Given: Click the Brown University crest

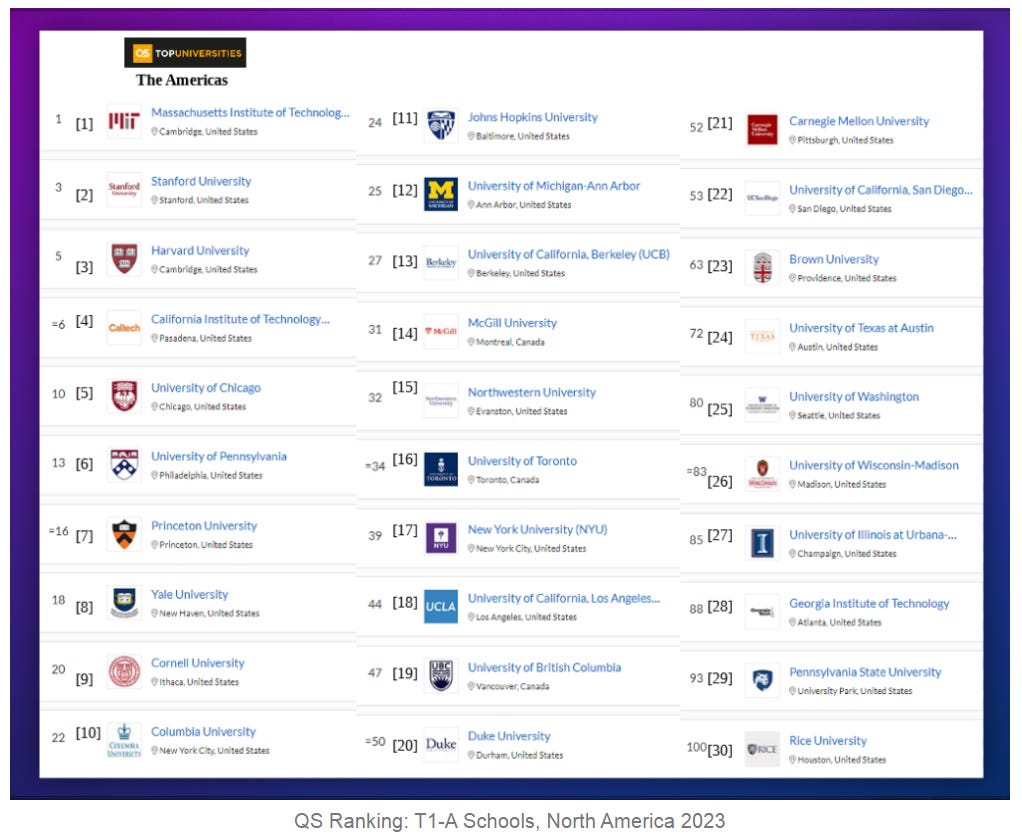Looking at the screenshot, I should point(762,268).
